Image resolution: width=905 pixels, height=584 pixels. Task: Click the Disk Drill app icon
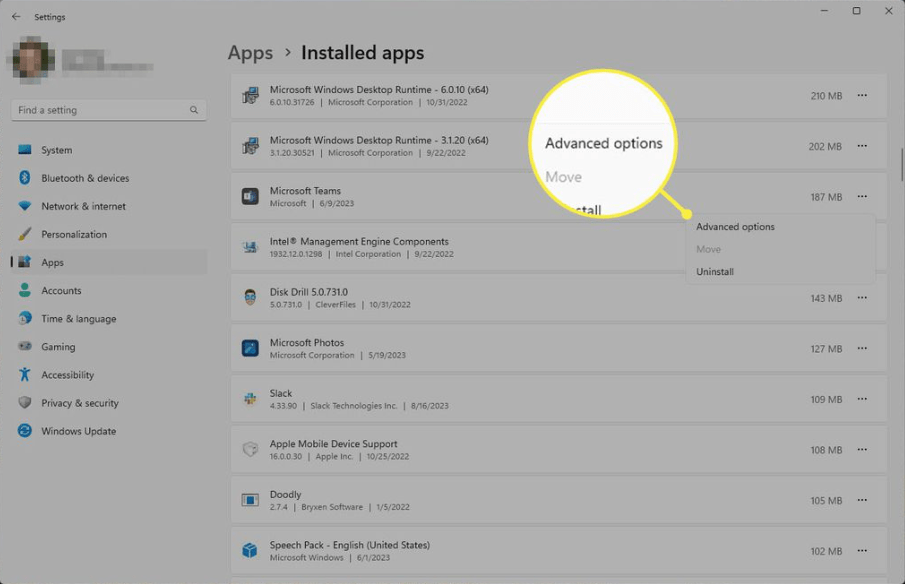pyautogui.click(x=250, y=298)
